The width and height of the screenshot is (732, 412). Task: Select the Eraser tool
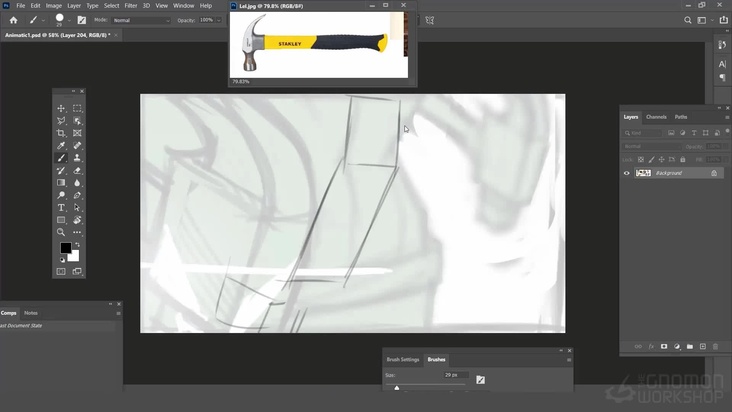pos(77,170)
